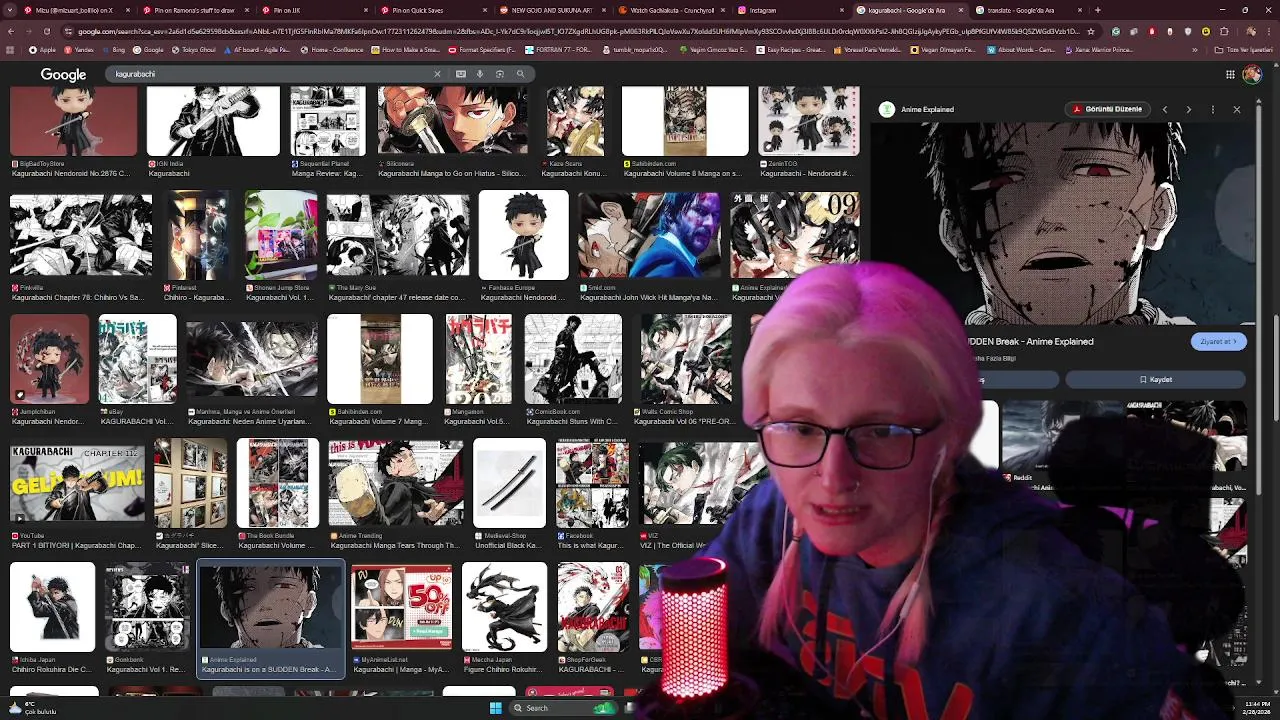The height and width of the screenshot is (720, 1280).
Task: Go back in browser
Action: (10, 31)
